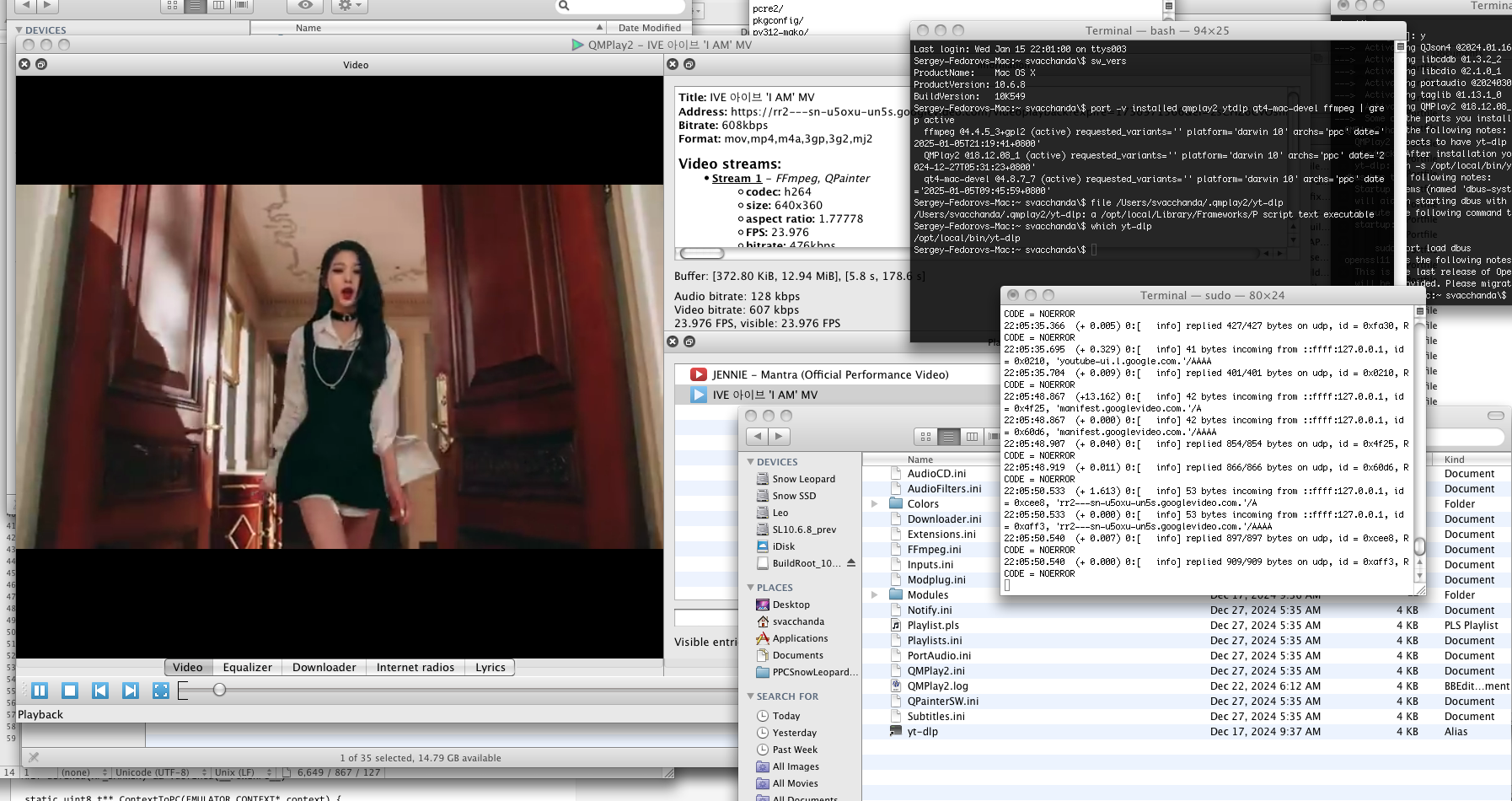
Task: Skip to the previous playlist item
Action: (100, 691)
